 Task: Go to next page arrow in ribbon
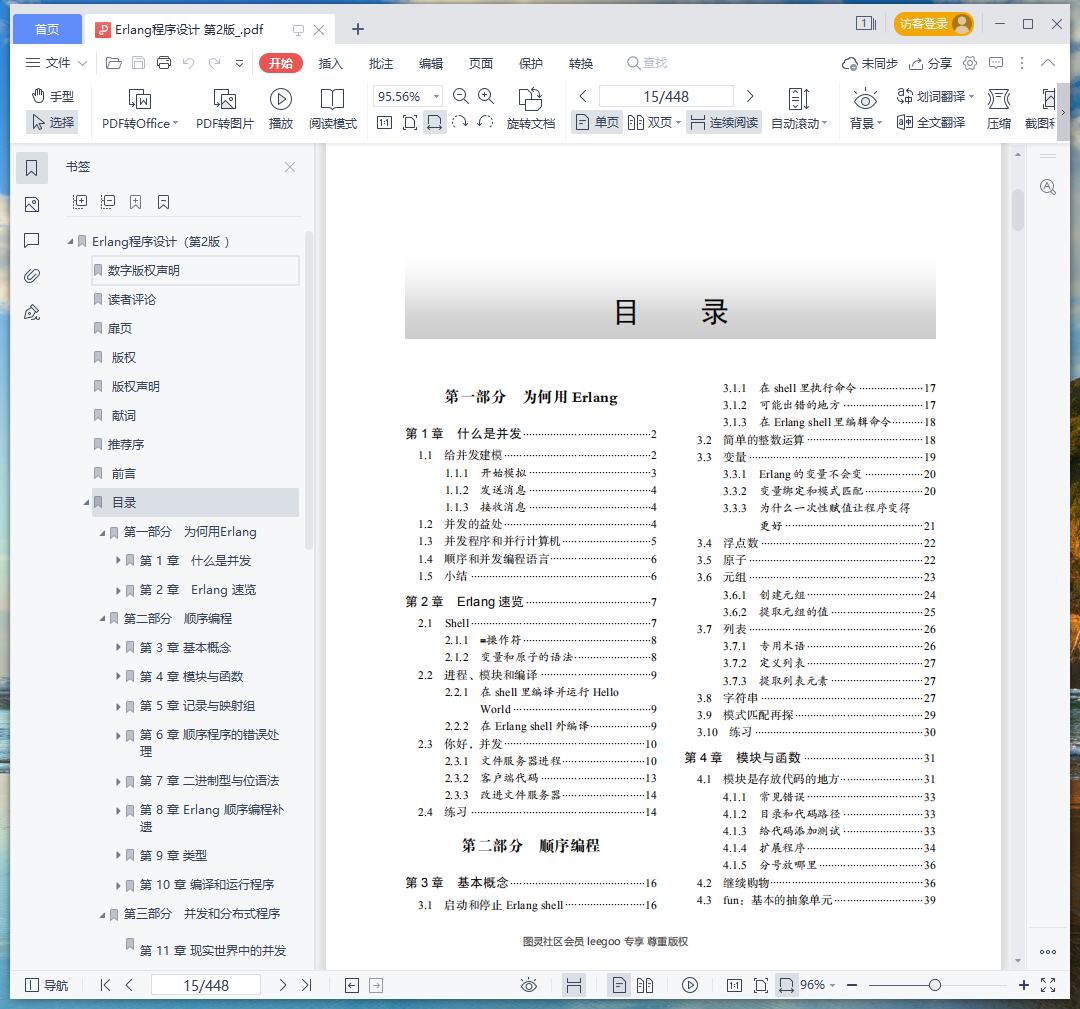(750, 96)
